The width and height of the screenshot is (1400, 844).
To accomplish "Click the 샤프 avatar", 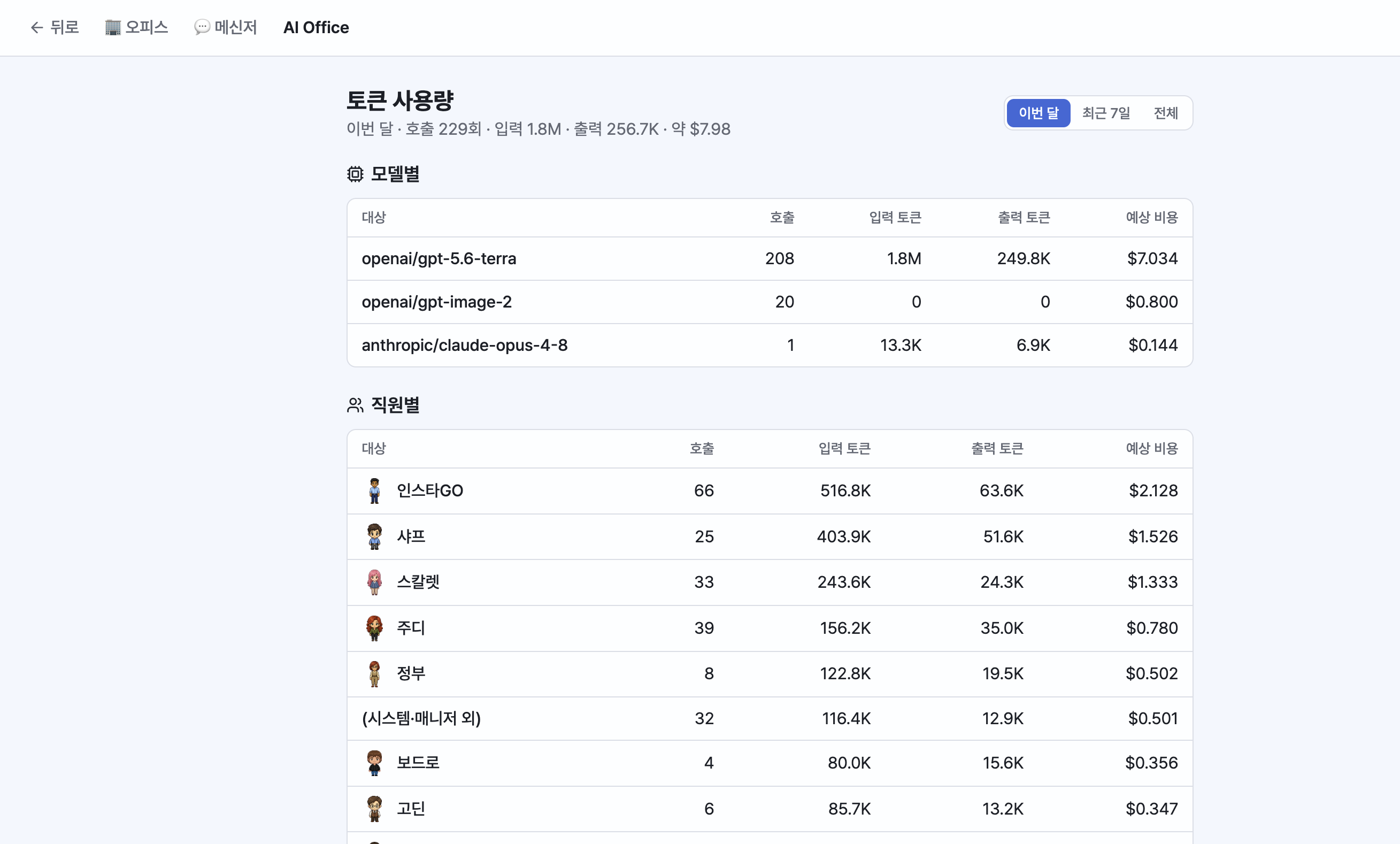I will click(x=374, y=536).
